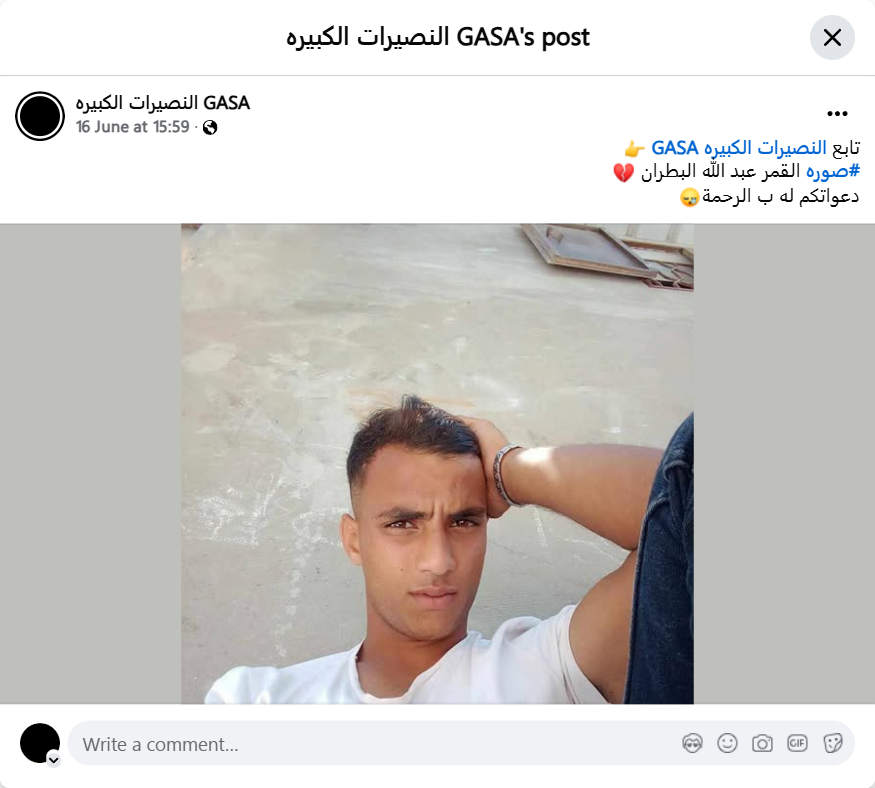This screenshot has width=875, height=788.
Task: Click the page profile picture next to post
Action: tap(40, 116)
